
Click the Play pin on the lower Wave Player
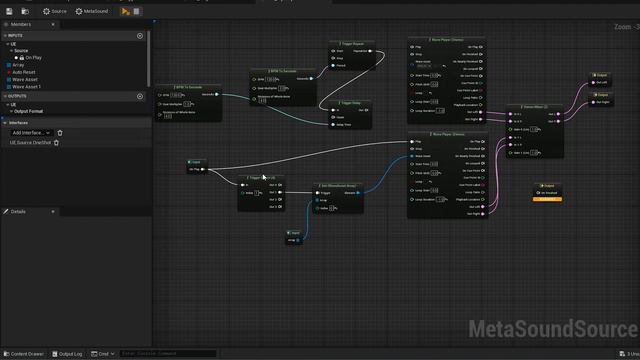pos(412,142)
